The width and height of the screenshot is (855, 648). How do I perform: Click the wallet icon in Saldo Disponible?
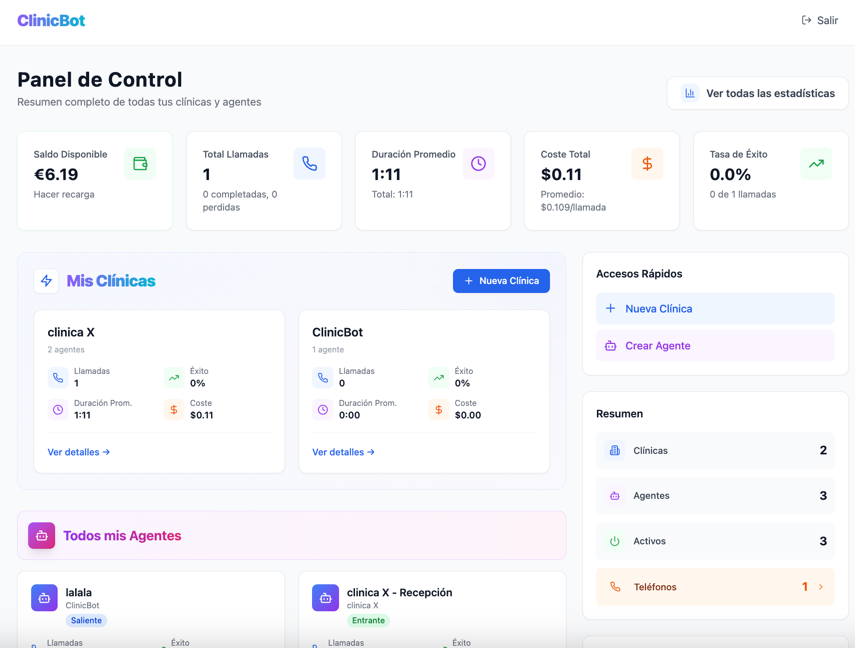click(x=140, y=164)
